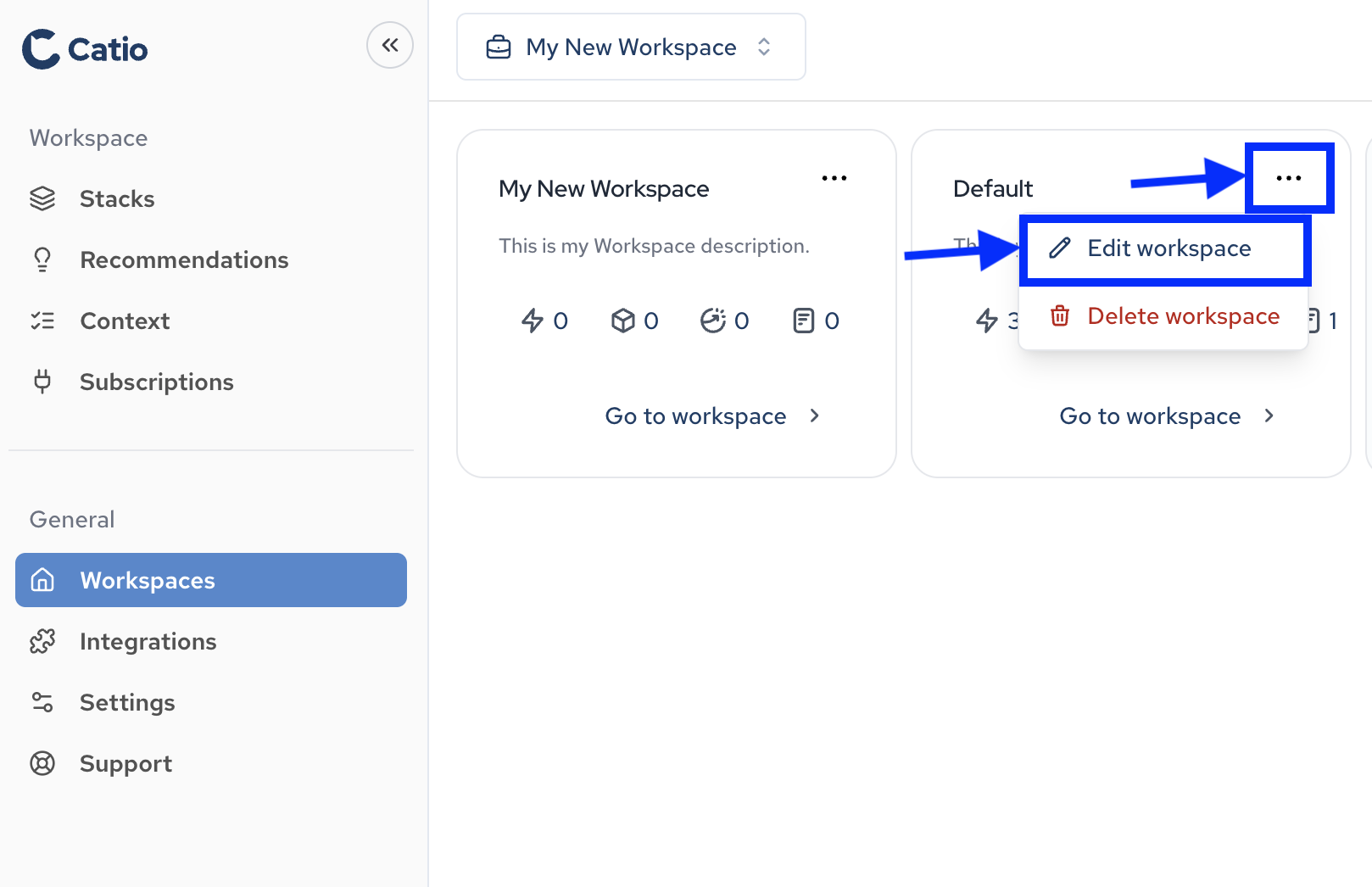1372x887 pixels.
Task: Open the workspace selector dropdown
Action: pyautogui.click(x=763, y=47)
